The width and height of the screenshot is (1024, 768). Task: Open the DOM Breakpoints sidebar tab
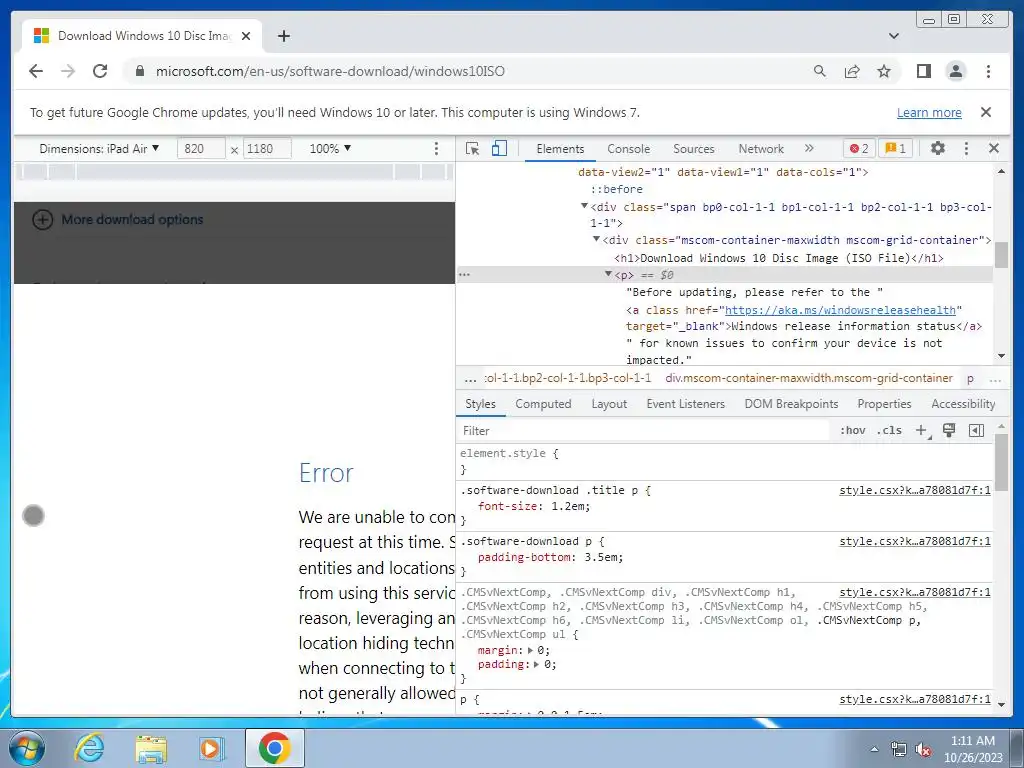pyautogui.click(x=792, y=404)
